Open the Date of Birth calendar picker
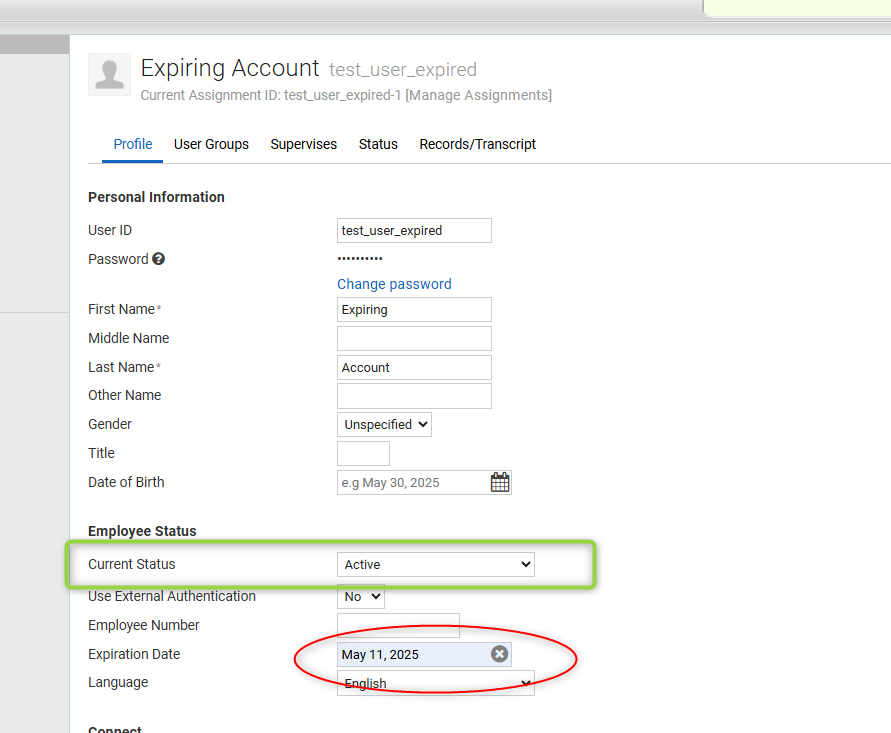Viewport: 891px width, 733px height. pos(499,482)
